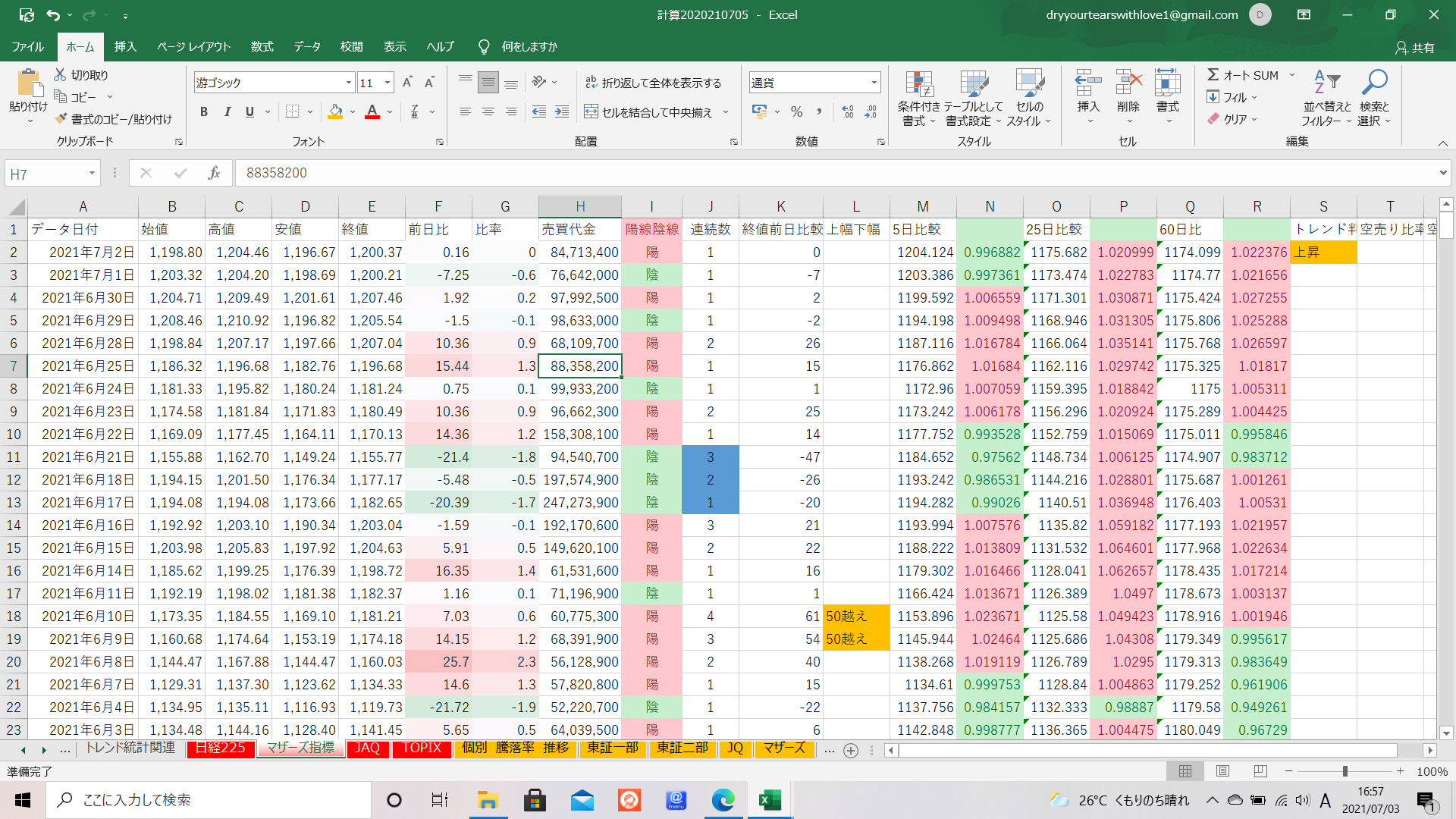Open the Name Box dropdown arrow

click(x=92, y=174)
